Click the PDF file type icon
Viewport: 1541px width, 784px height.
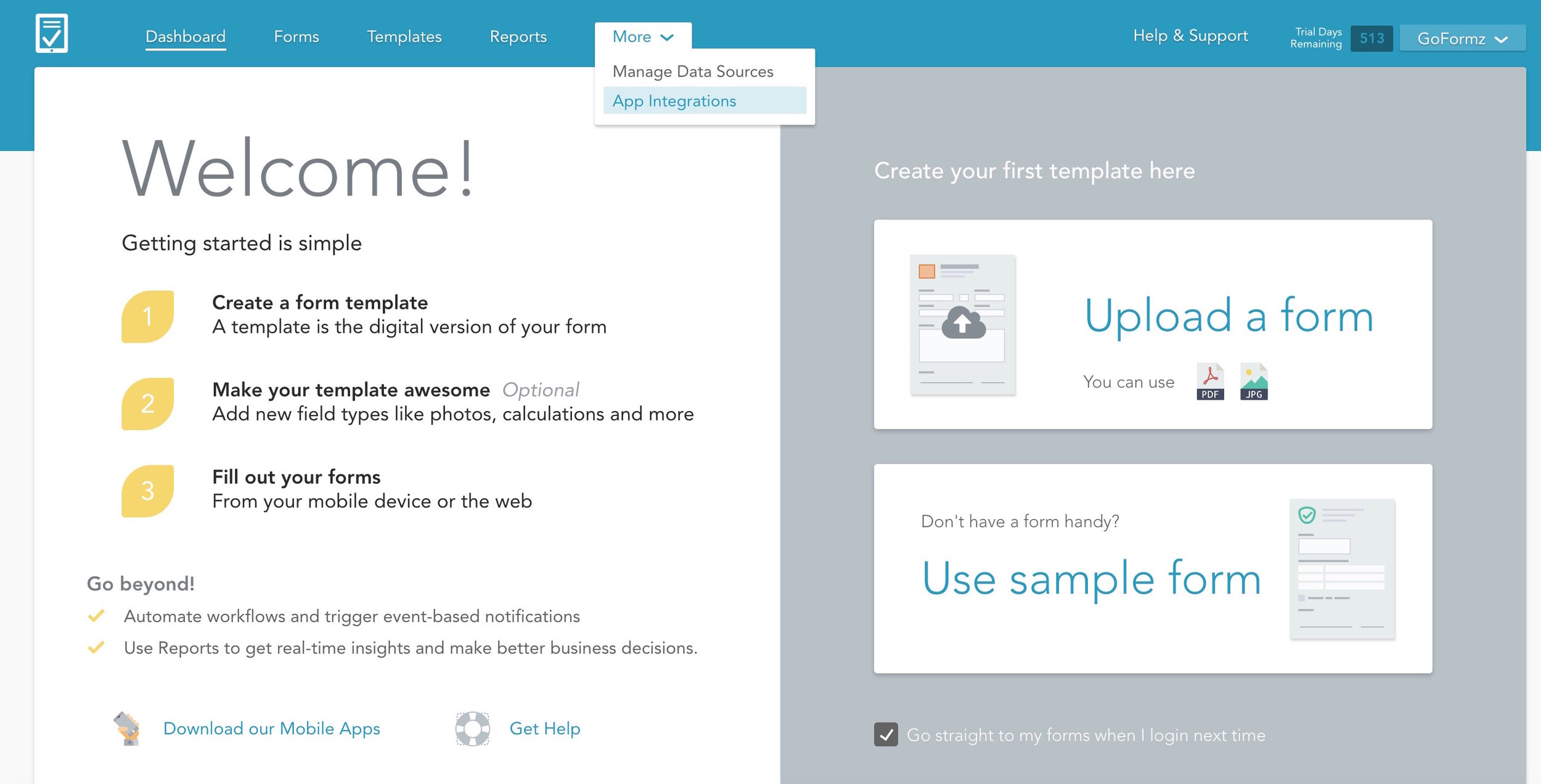1210,382
